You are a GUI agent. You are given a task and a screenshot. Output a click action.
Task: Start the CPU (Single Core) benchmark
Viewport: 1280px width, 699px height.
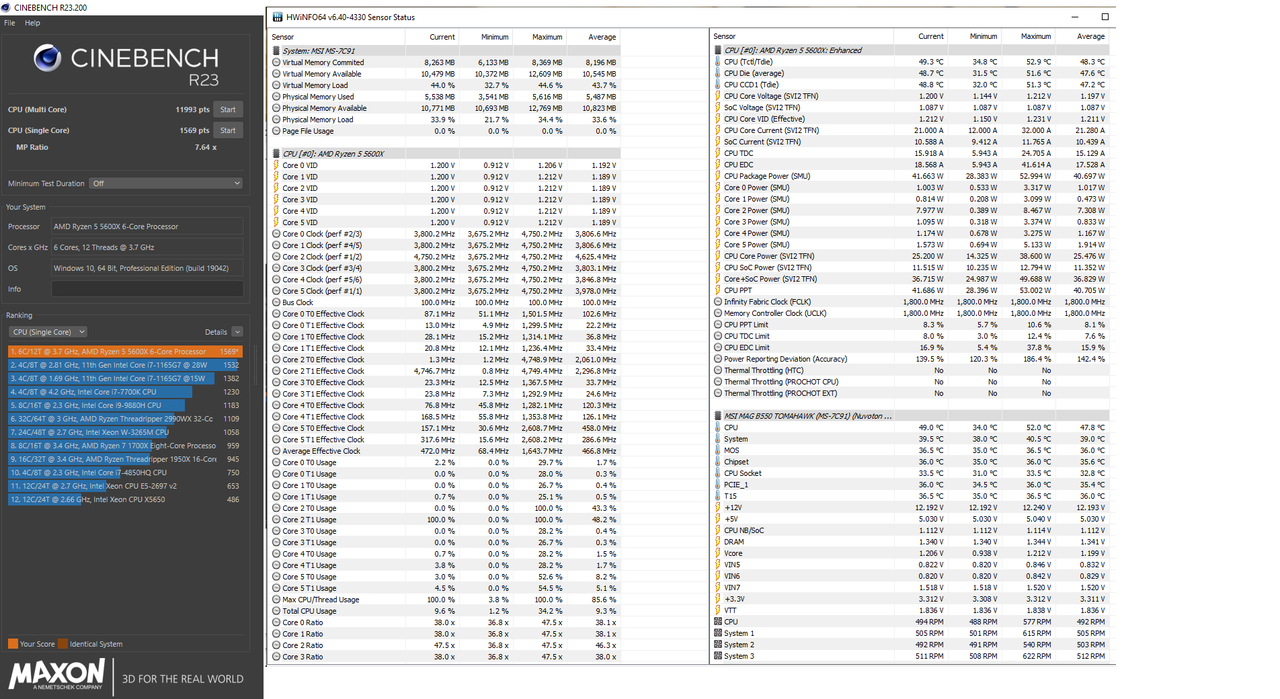(228, 130)
